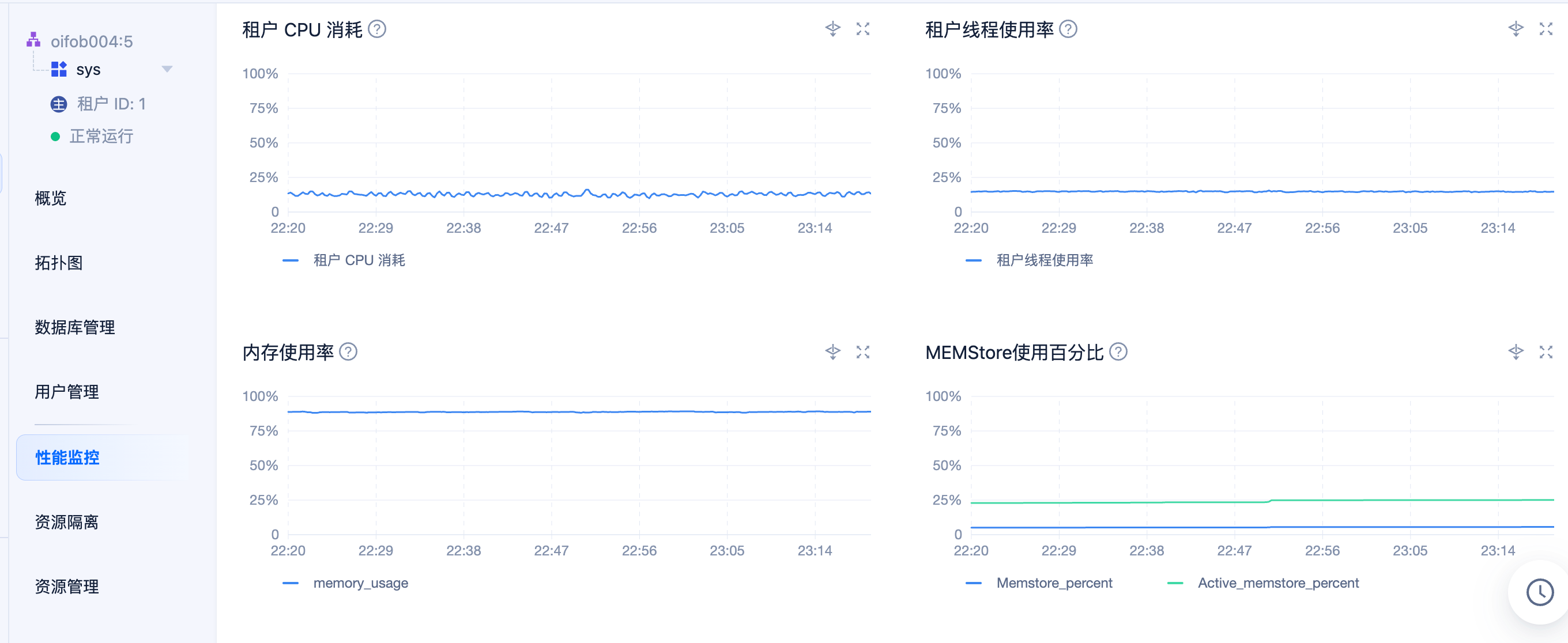The width and height of the screenshot is (1568, 643).
Task: Hide Active_memstore_percent series via legend
Action: (x=1277, y=583)
